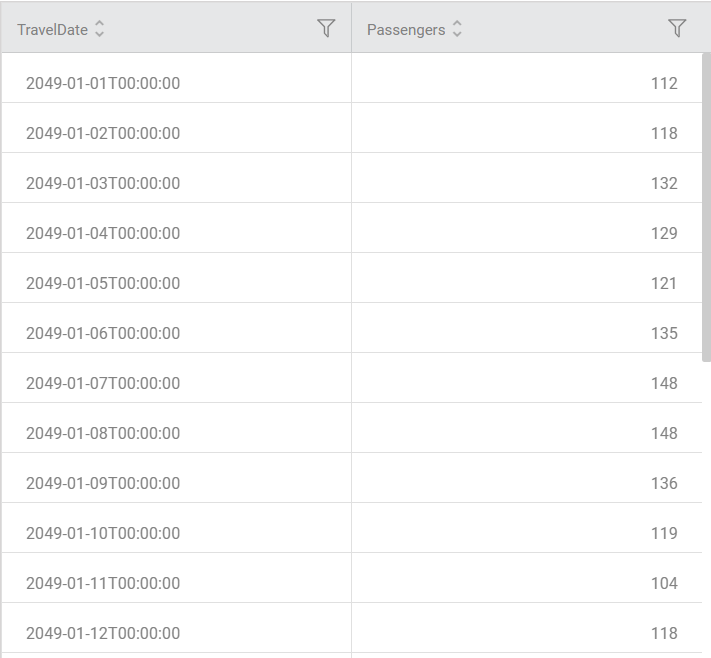Click the TravelDate column header label

click(x=53, y=30)
